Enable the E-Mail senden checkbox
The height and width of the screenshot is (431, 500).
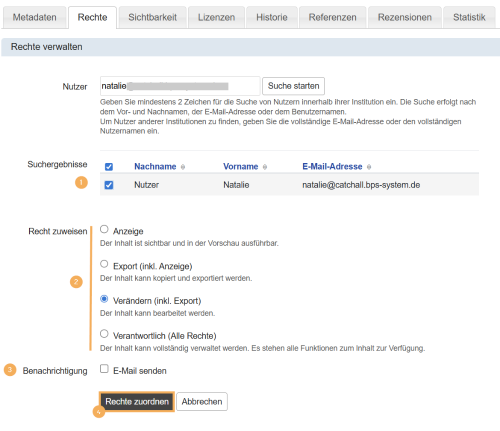point(104,368)
